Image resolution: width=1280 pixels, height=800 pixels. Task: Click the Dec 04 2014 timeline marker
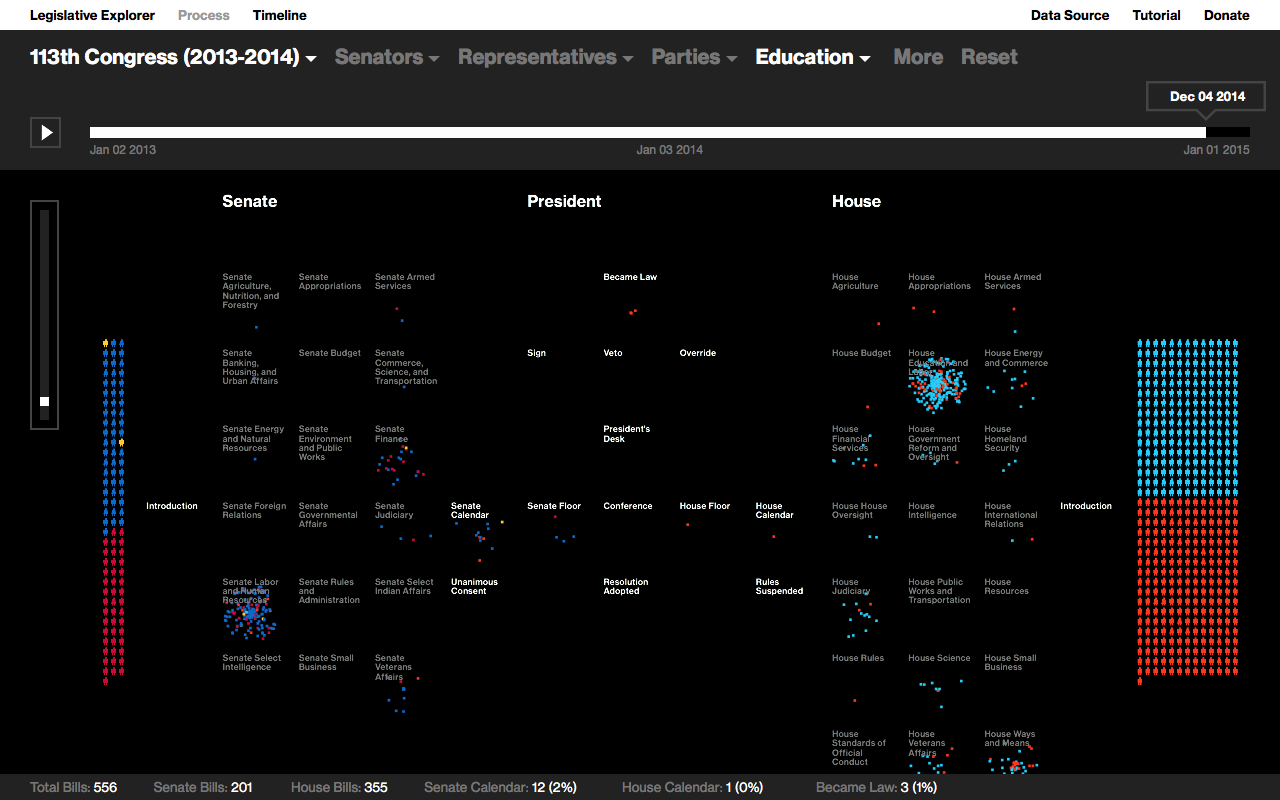tap(1205, 96)
